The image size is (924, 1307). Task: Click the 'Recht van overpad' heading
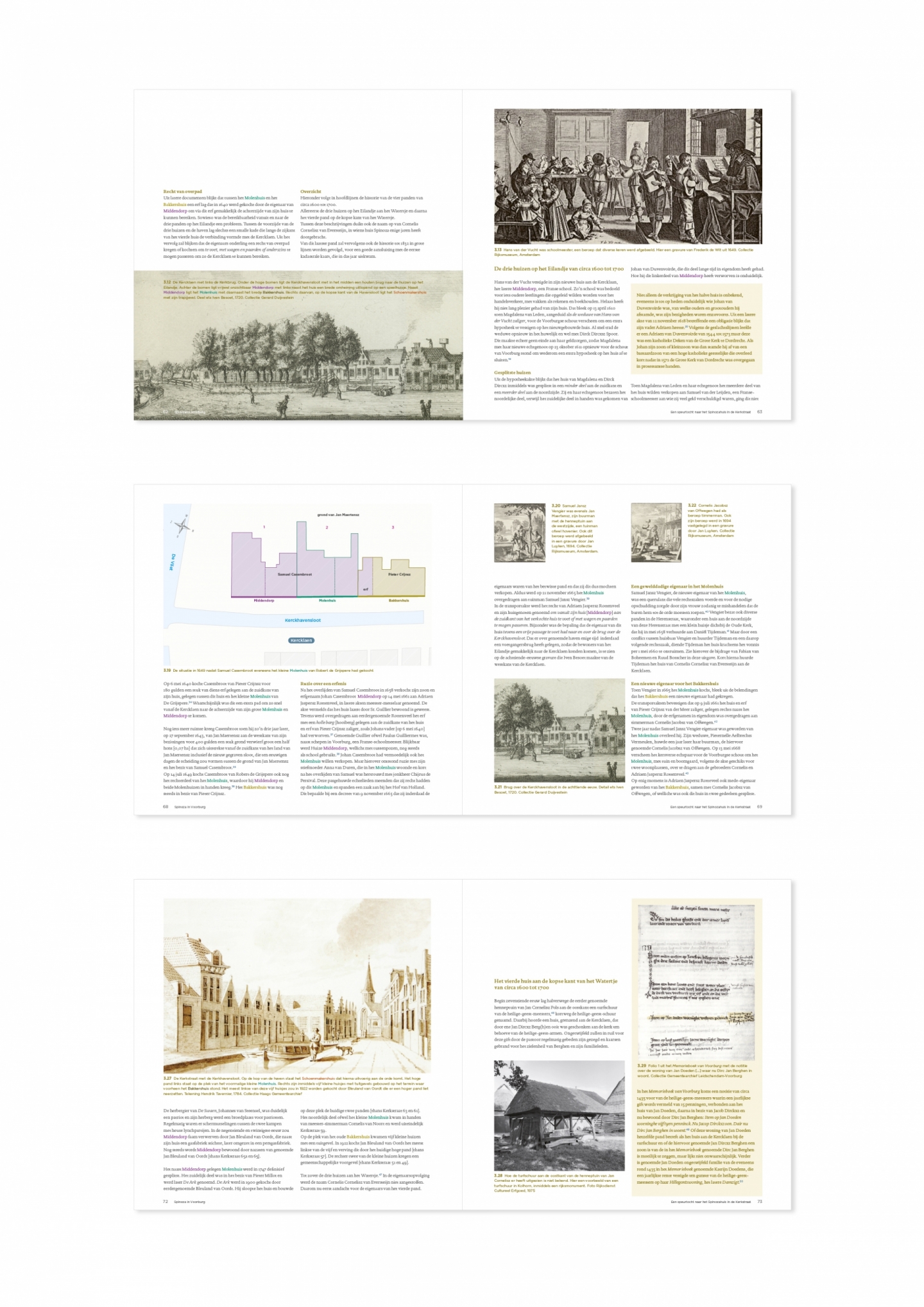coord(183,192)
